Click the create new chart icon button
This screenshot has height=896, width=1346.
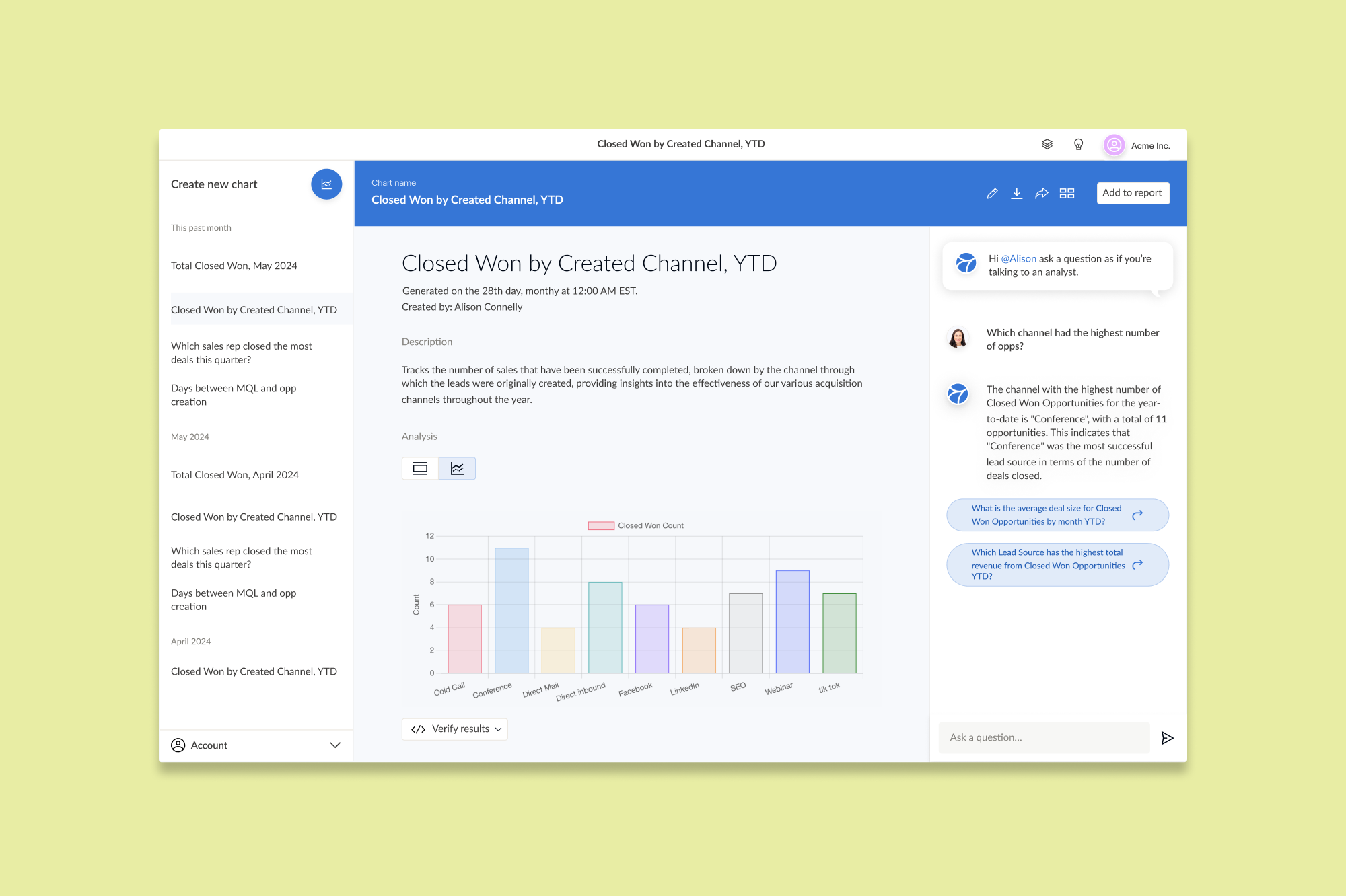pyautogui.click(x=326, y=184)
